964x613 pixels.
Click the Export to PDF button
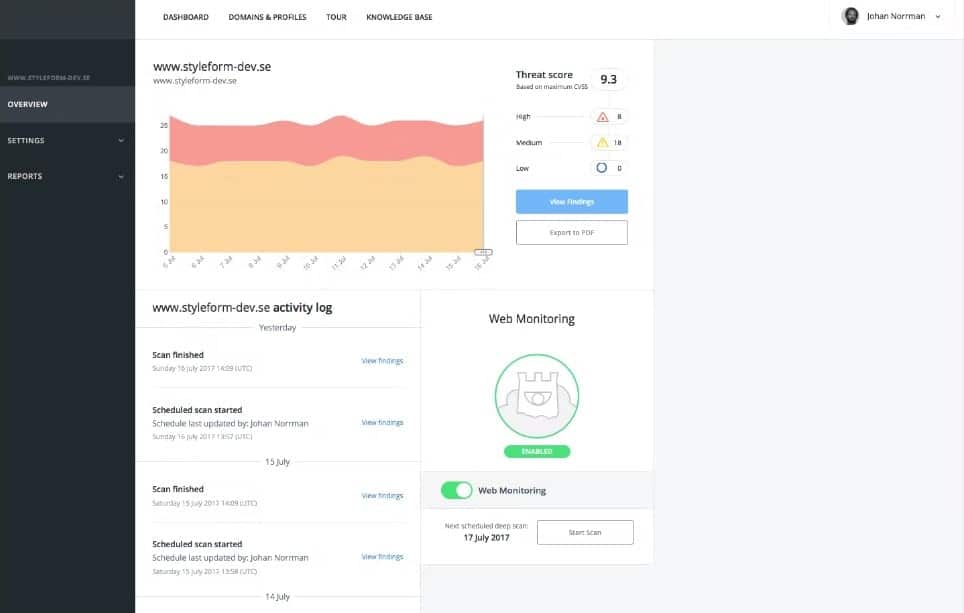click(x=572, y=232)
